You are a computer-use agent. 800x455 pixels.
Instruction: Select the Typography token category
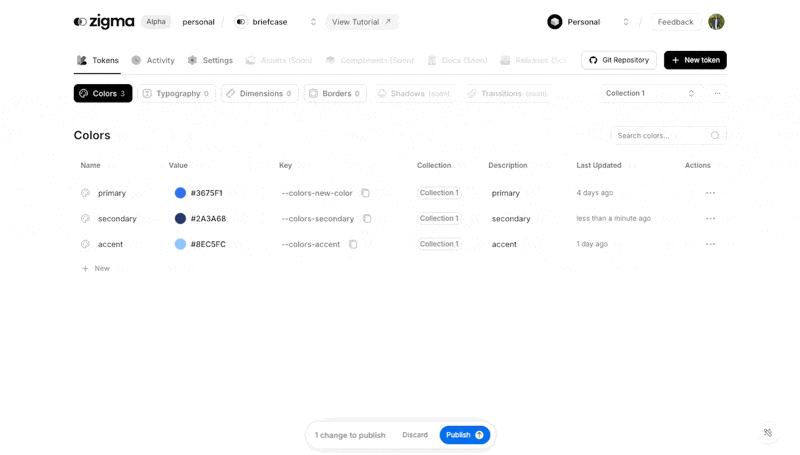tap(176, 93)
